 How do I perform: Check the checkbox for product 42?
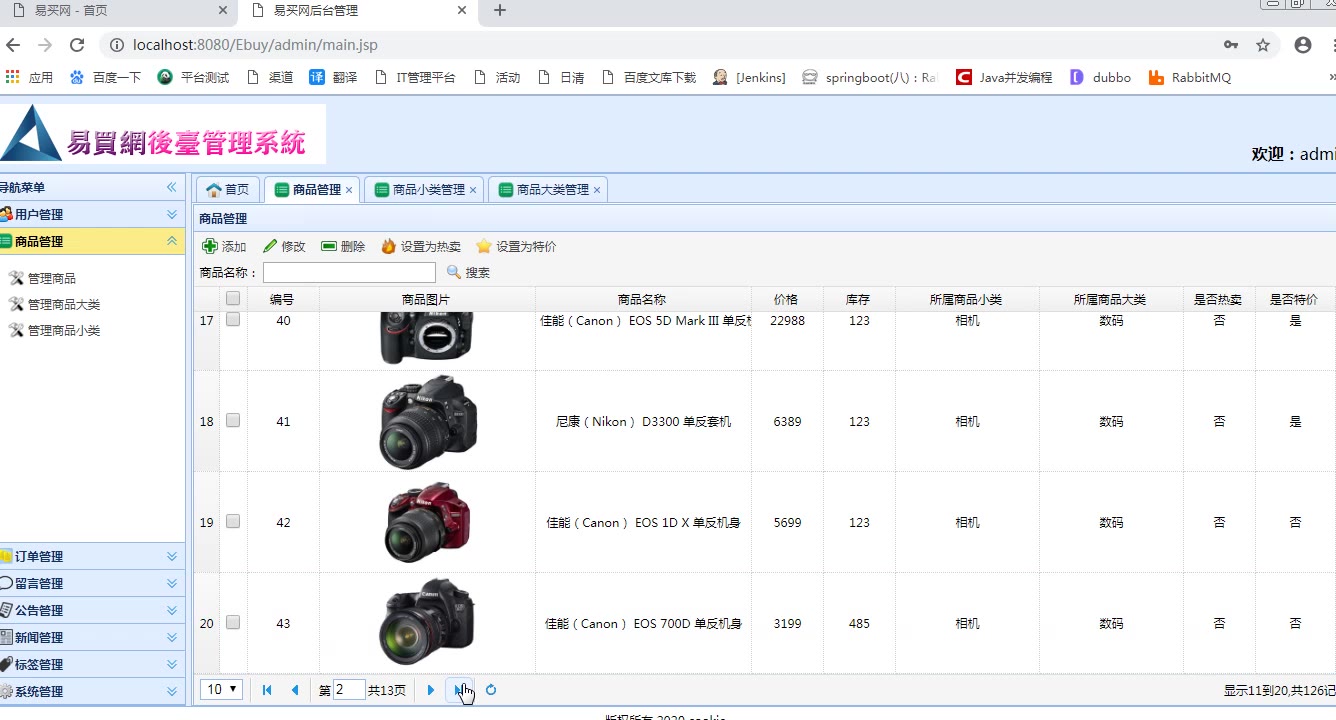pyautogui.click(x=233, y=521)
